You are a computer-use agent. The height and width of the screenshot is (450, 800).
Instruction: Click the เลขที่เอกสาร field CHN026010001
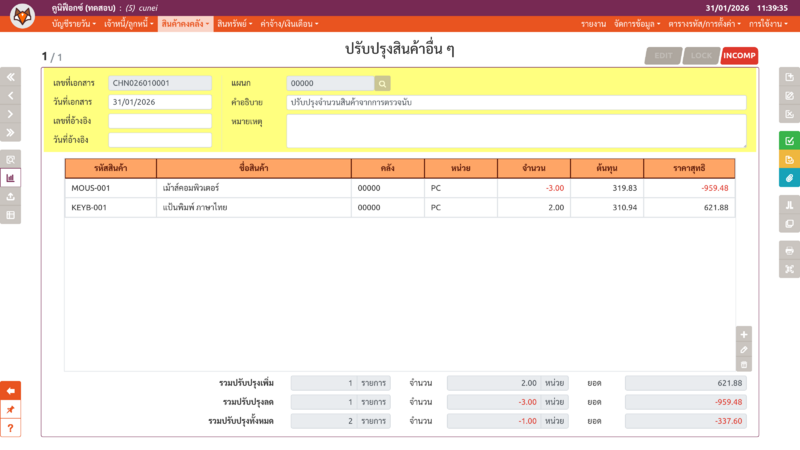[x=160, y=83]
